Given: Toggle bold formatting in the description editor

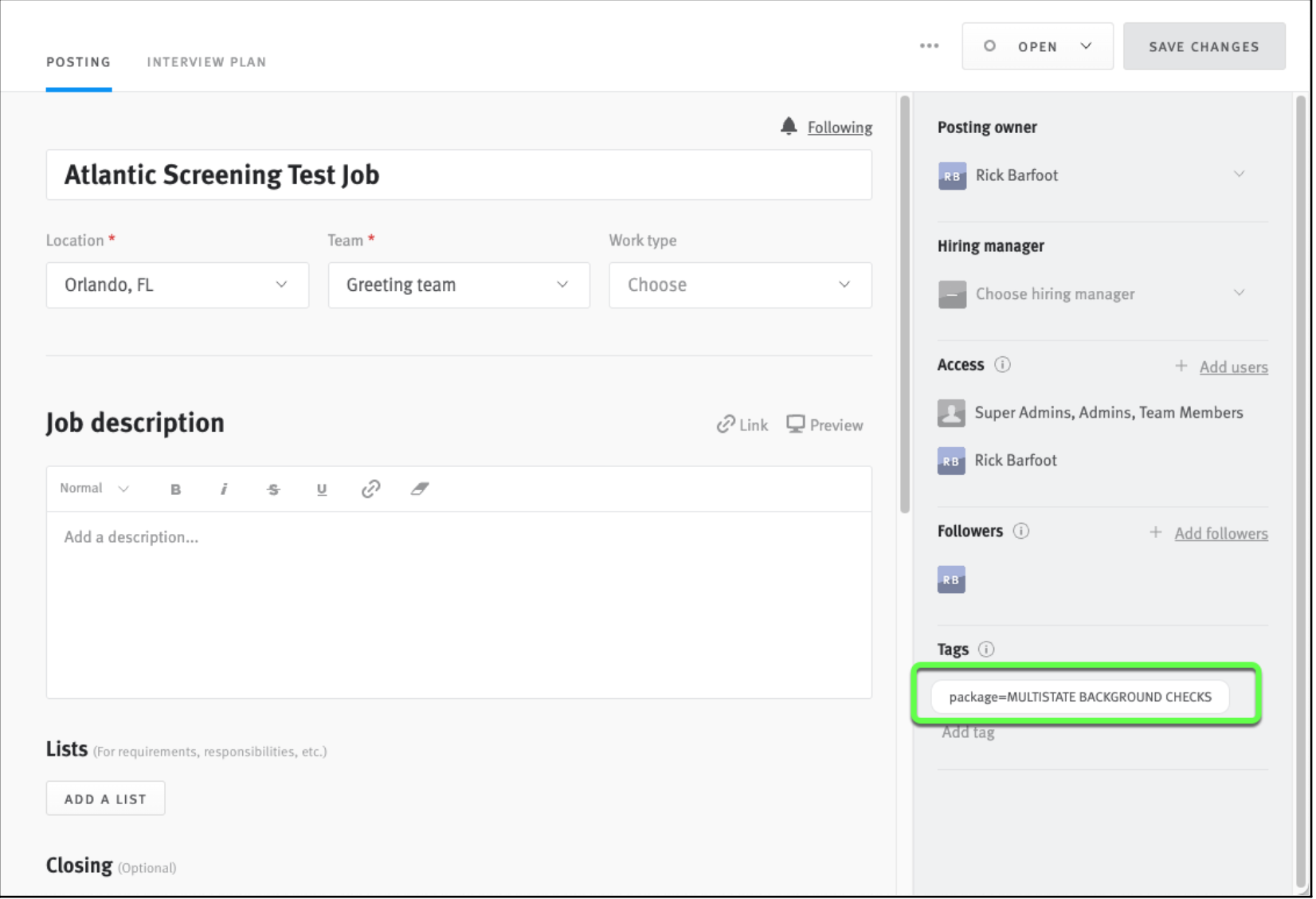Looking at the screenshot, I should (x=175, y=489).
